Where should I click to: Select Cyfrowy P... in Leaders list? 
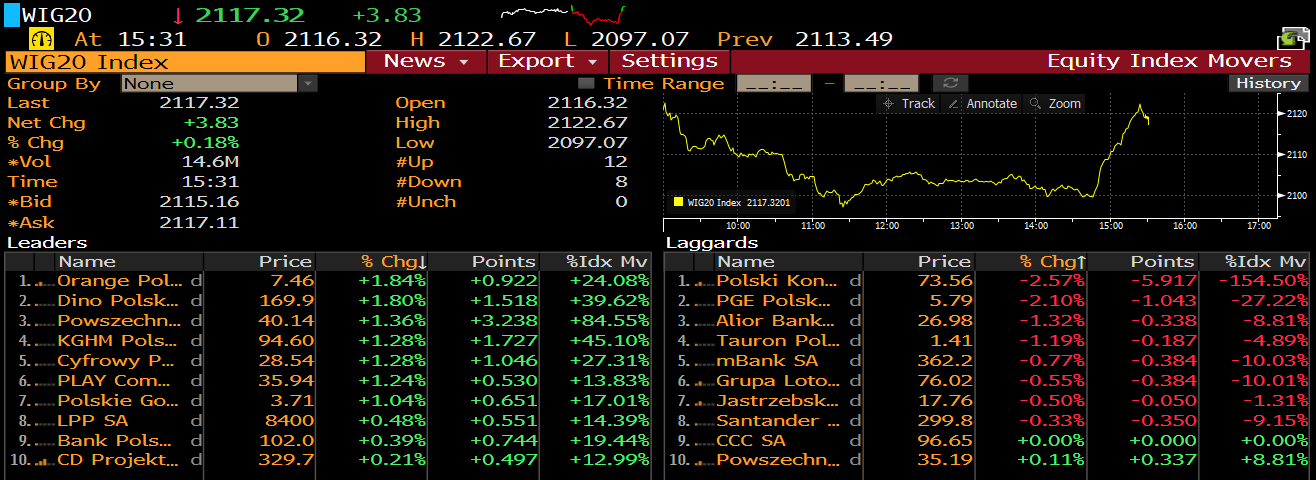(117, 361)
